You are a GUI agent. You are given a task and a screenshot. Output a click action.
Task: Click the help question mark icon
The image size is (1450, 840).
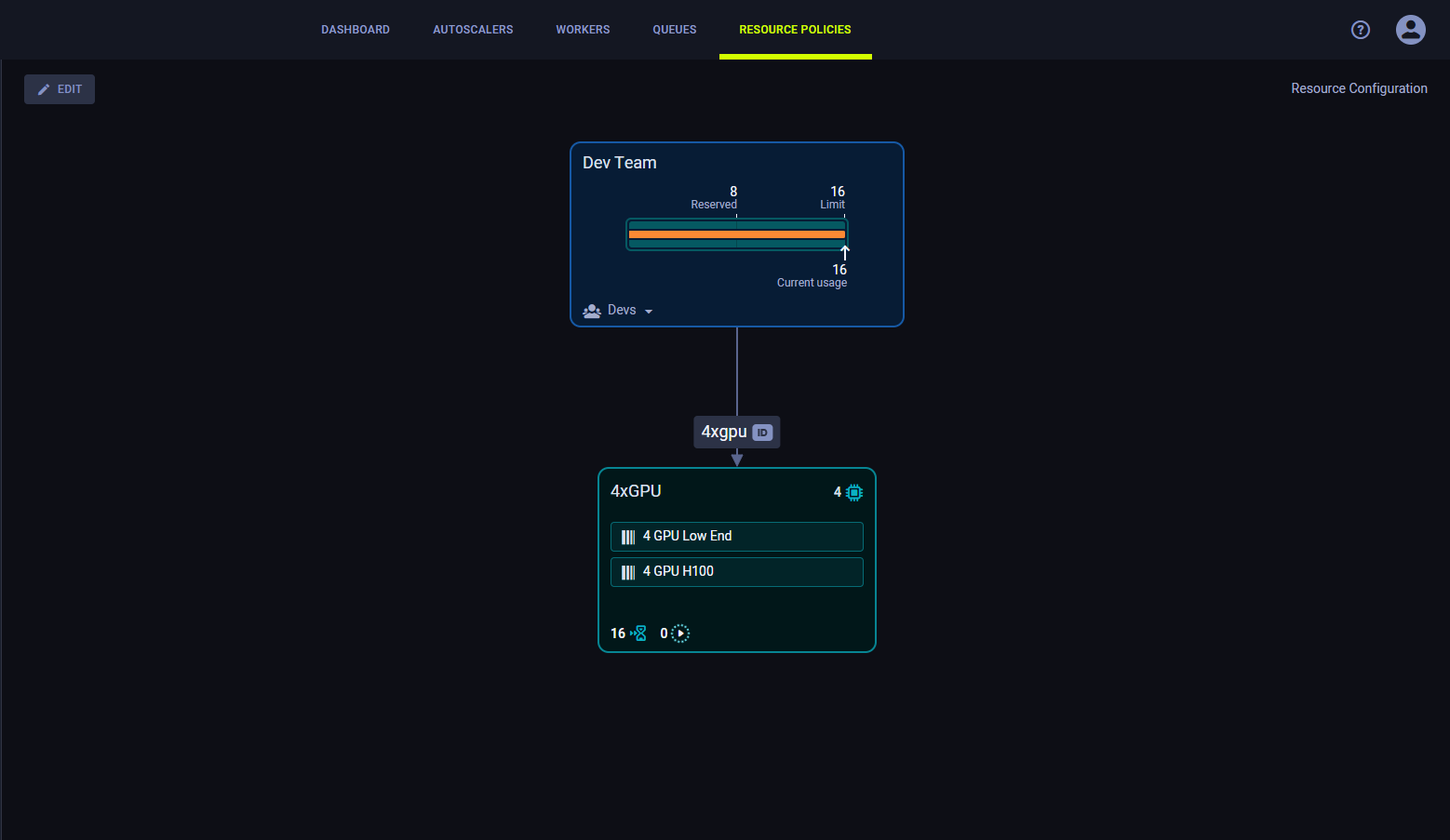pyautogui.click(x=1360, y=29)
